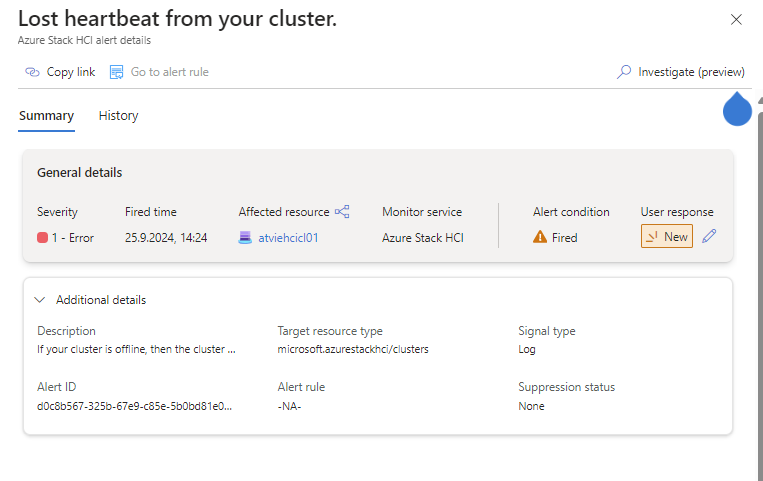Click the Go to alert rule icon
The width and height of the screenshot is (763, 481).
click(x=116, y=72)
